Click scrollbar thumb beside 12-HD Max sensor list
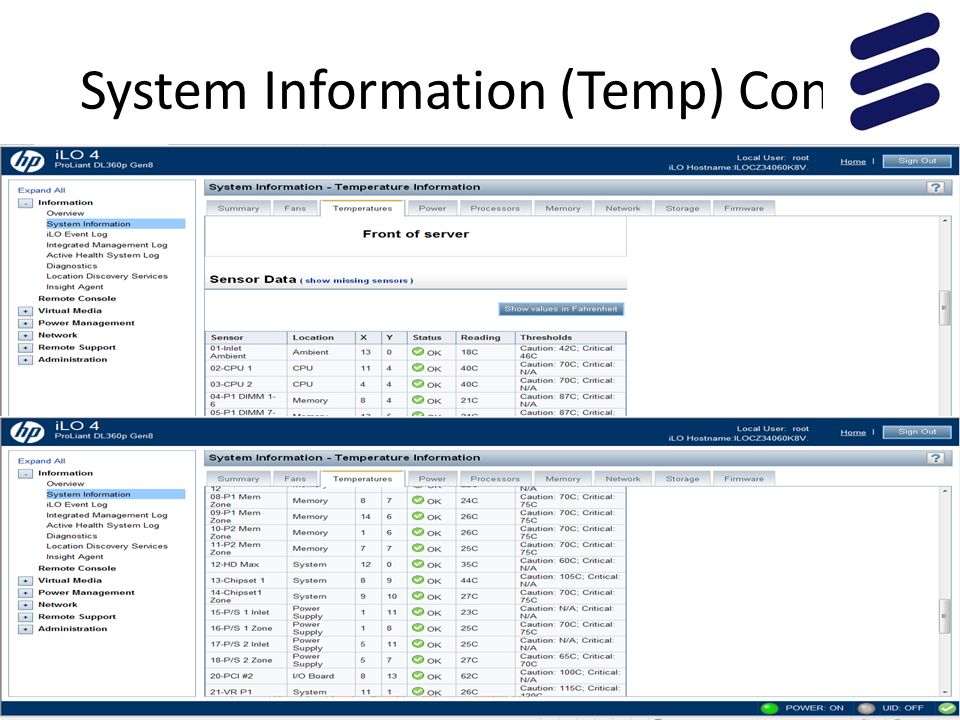This screenshot has height=720, width=960. click(945, 617)
